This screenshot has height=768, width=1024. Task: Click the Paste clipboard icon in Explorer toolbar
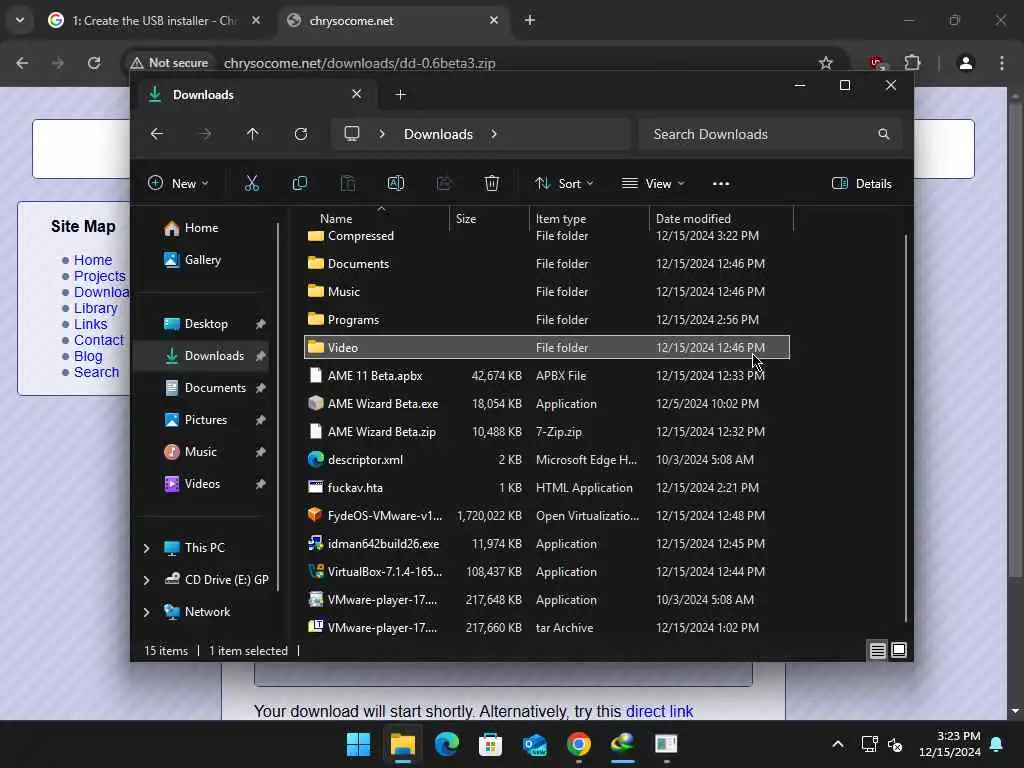(x=348, y=184)
